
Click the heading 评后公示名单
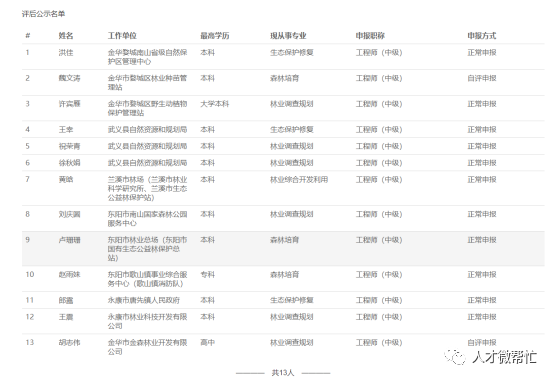coord(43,14)
